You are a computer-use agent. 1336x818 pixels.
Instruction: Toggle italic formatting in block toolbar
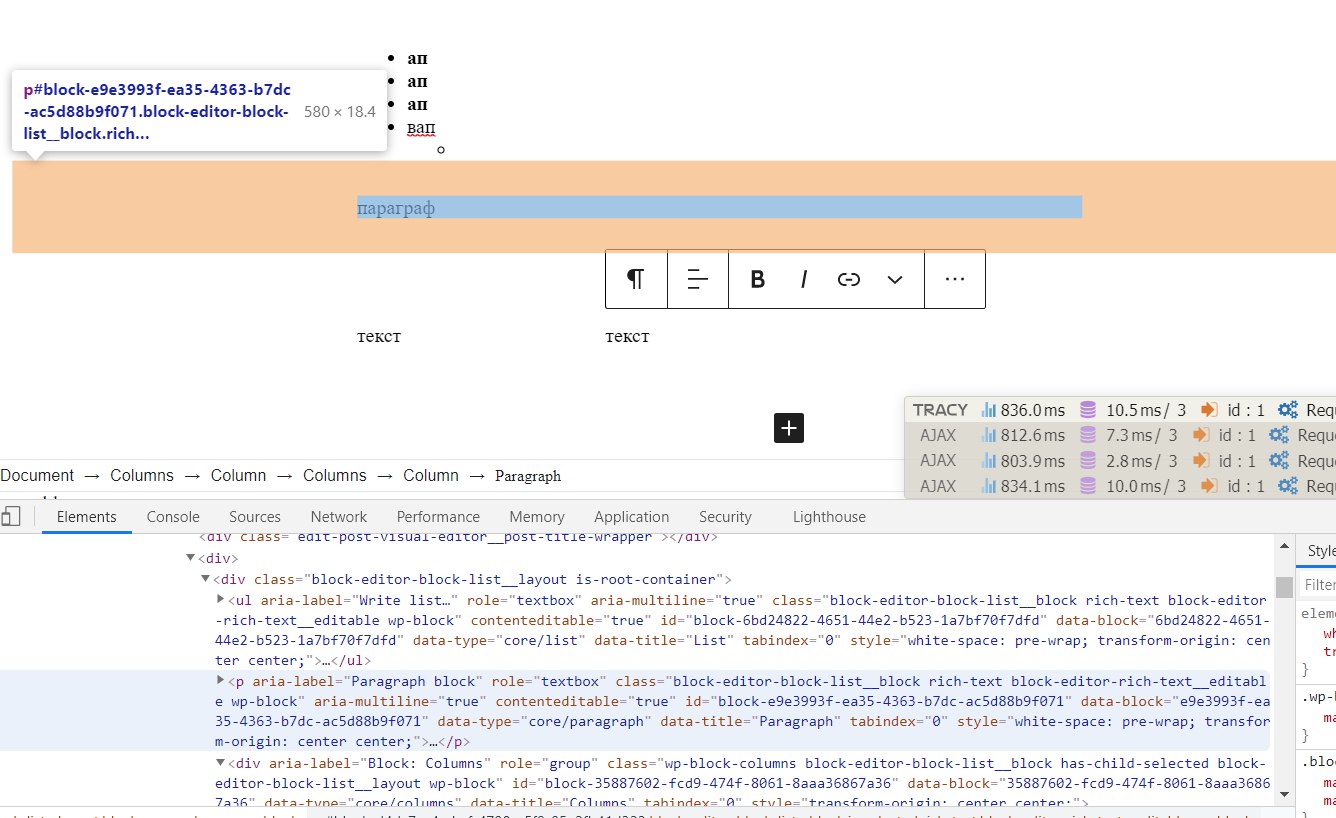coord(803,280)
